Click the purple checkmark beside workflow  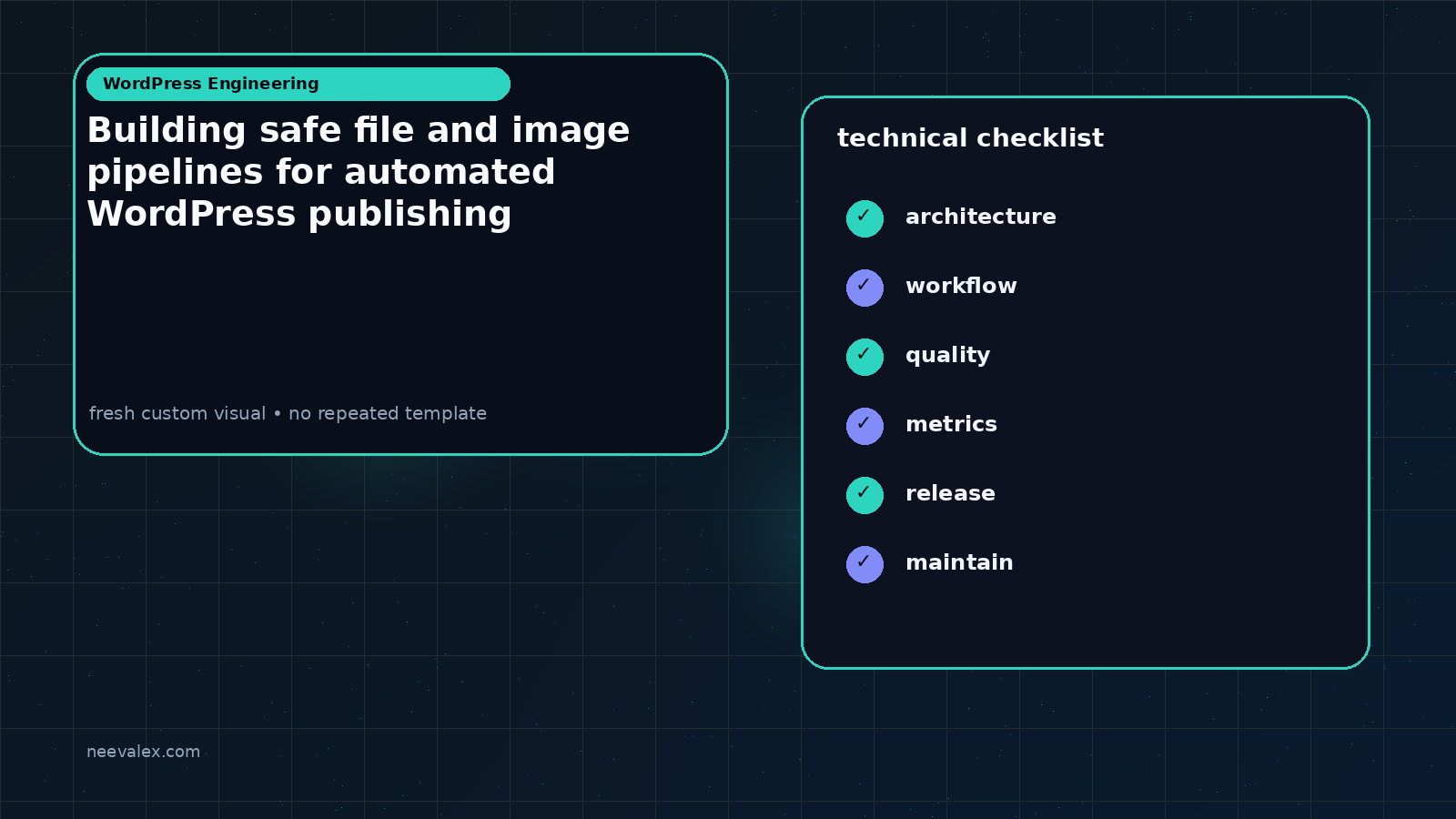click(864, 288)
